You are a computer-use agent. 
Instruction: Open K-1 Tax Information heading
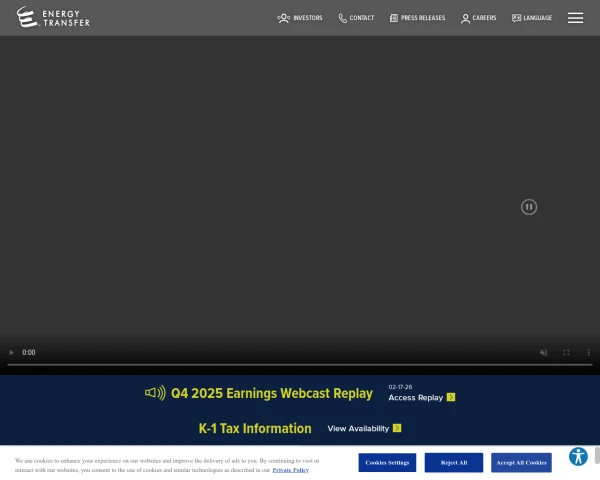(x=255, y=428)
